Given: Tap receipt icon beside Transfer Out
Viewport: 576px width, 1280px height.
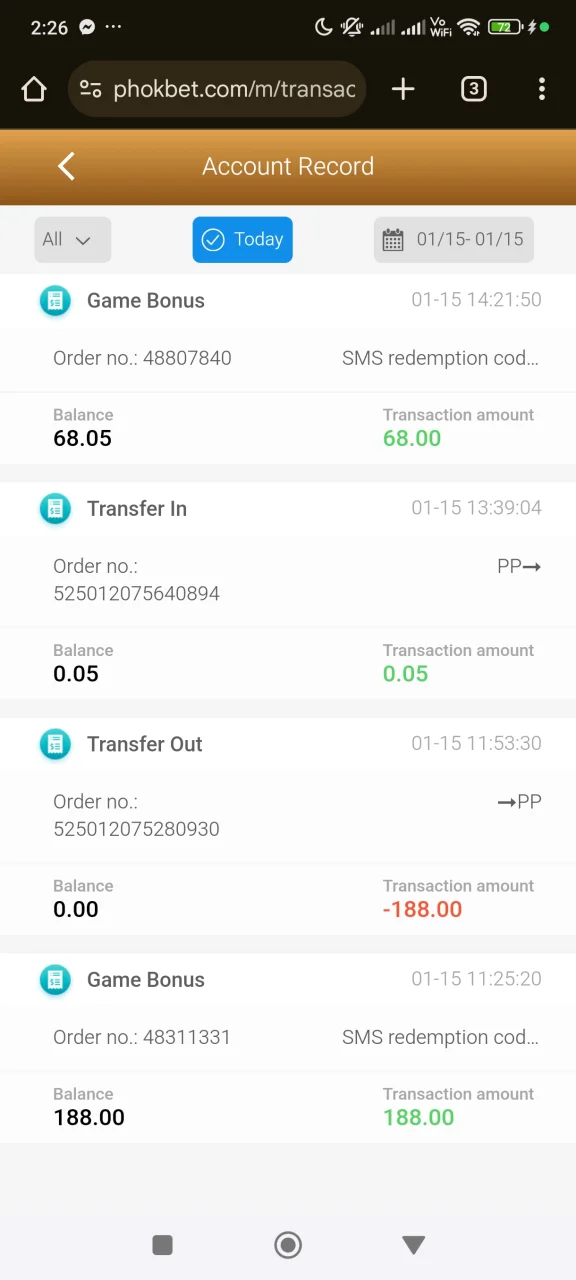Looking at the screenshot, I should [55, 744].
